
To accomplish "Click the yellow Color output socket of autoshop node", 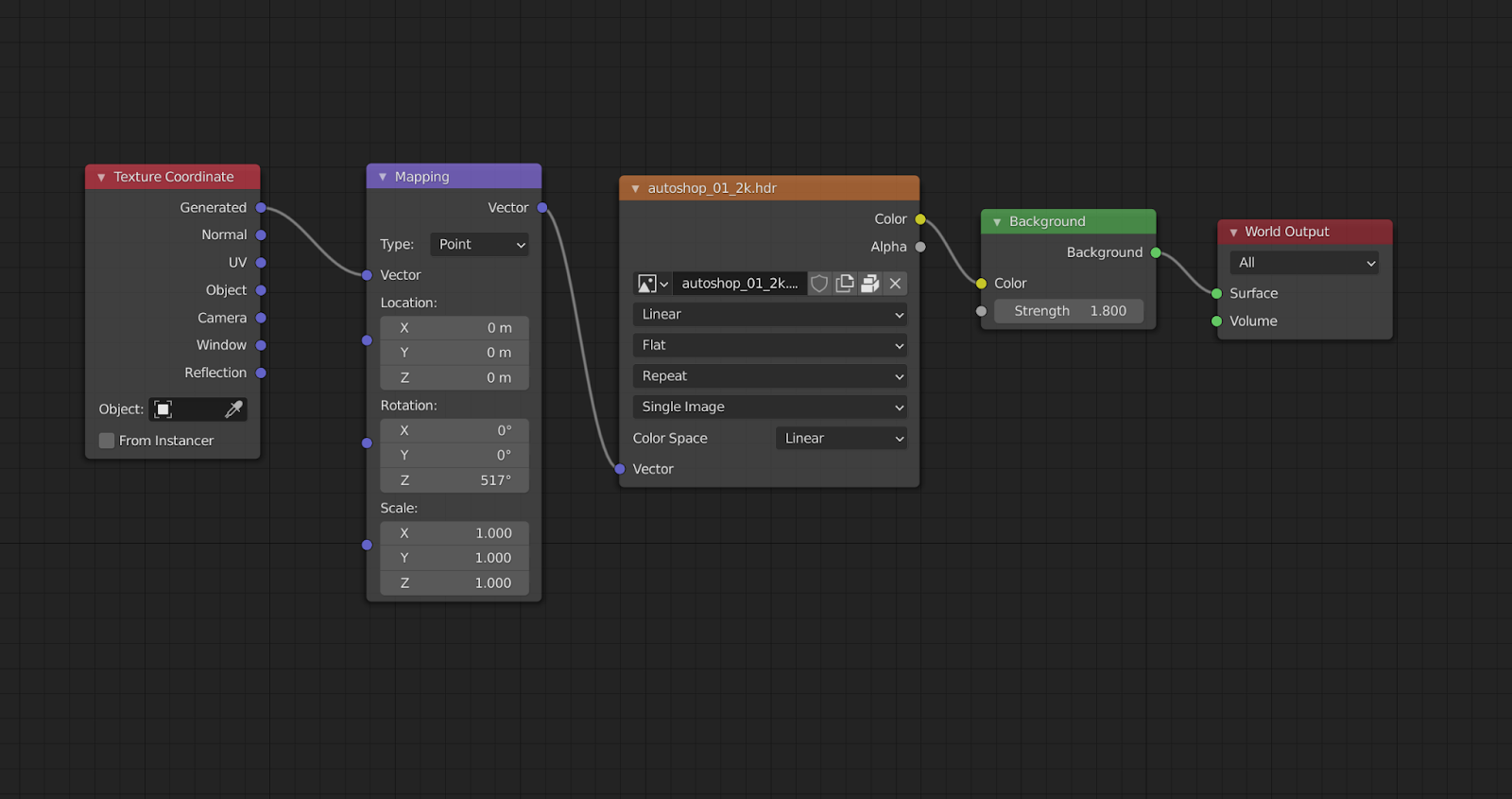I will 920,219.
